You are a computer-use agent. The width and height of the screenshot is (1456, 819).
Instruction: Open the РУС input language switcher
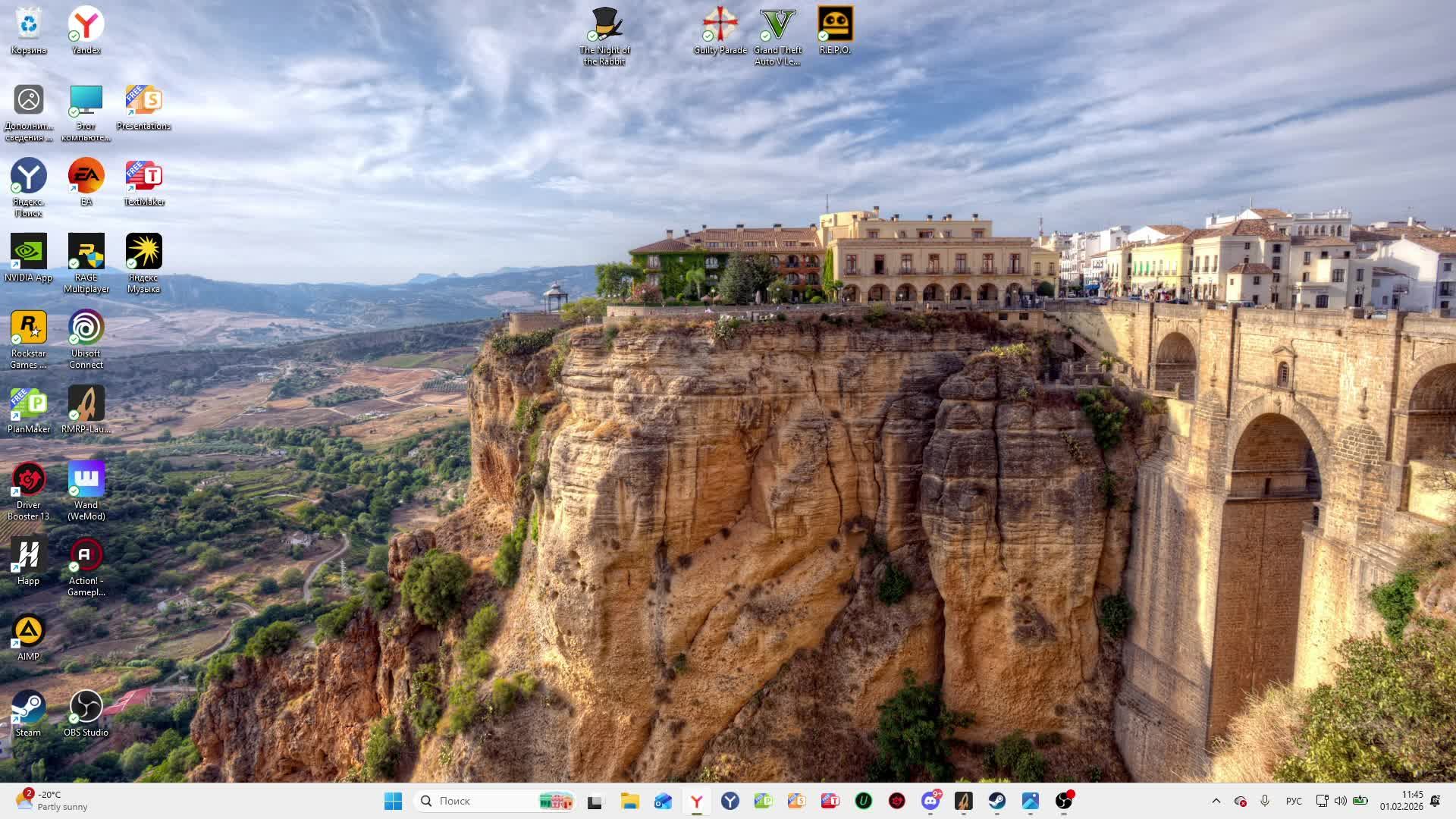1294,801
